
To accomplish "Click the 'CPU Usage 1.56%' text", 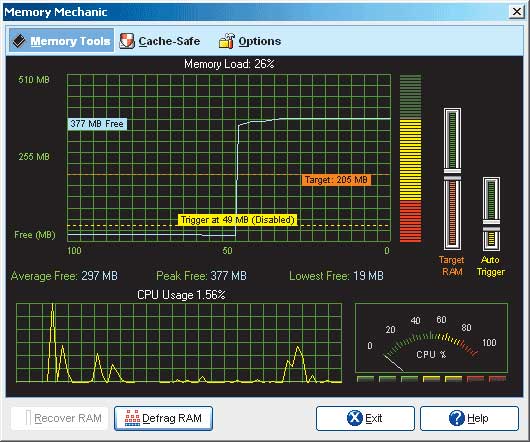I will point(181,295).
